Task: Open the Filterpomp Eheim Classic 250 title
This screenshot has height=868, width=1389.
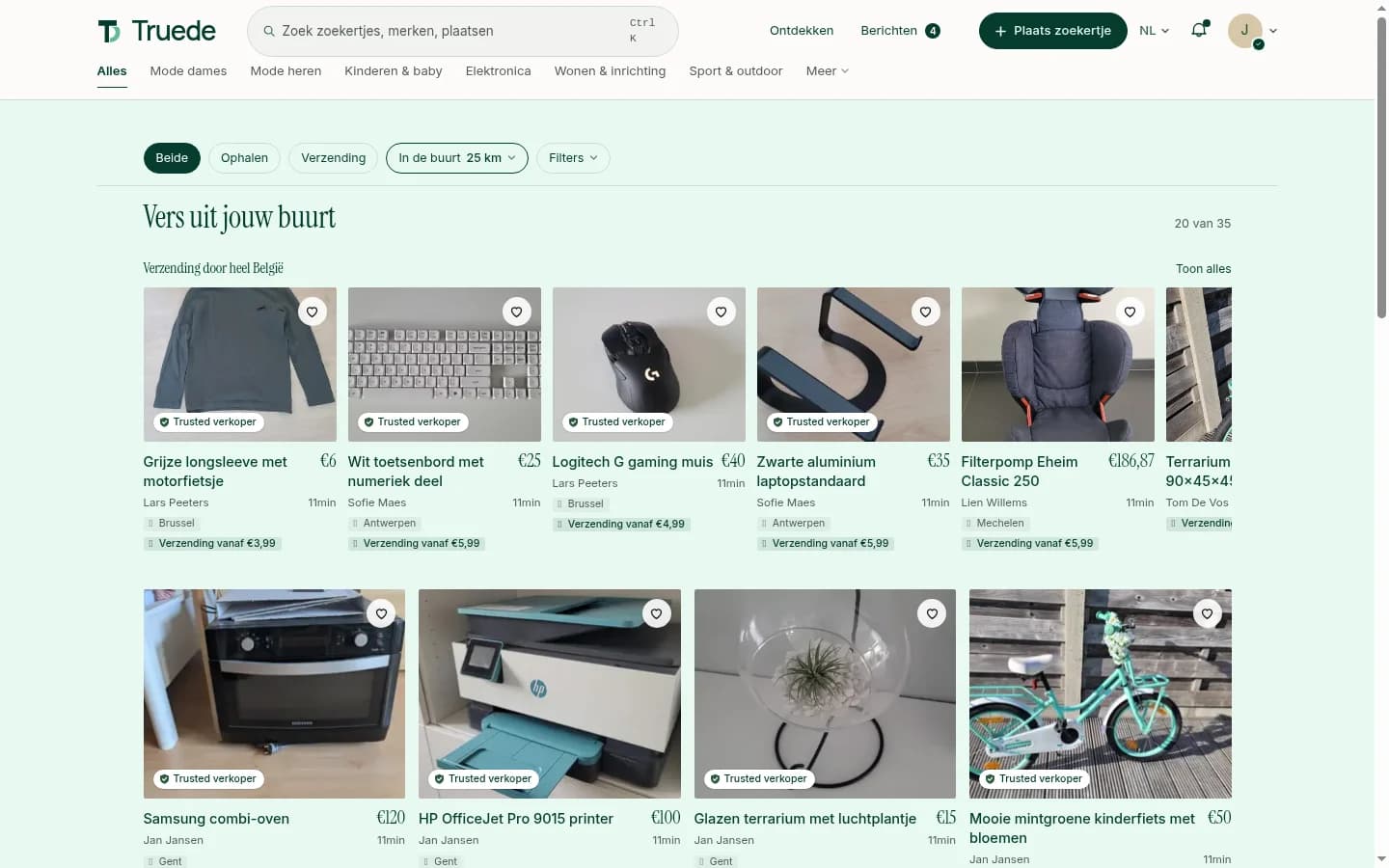Action: [1020, 472]
